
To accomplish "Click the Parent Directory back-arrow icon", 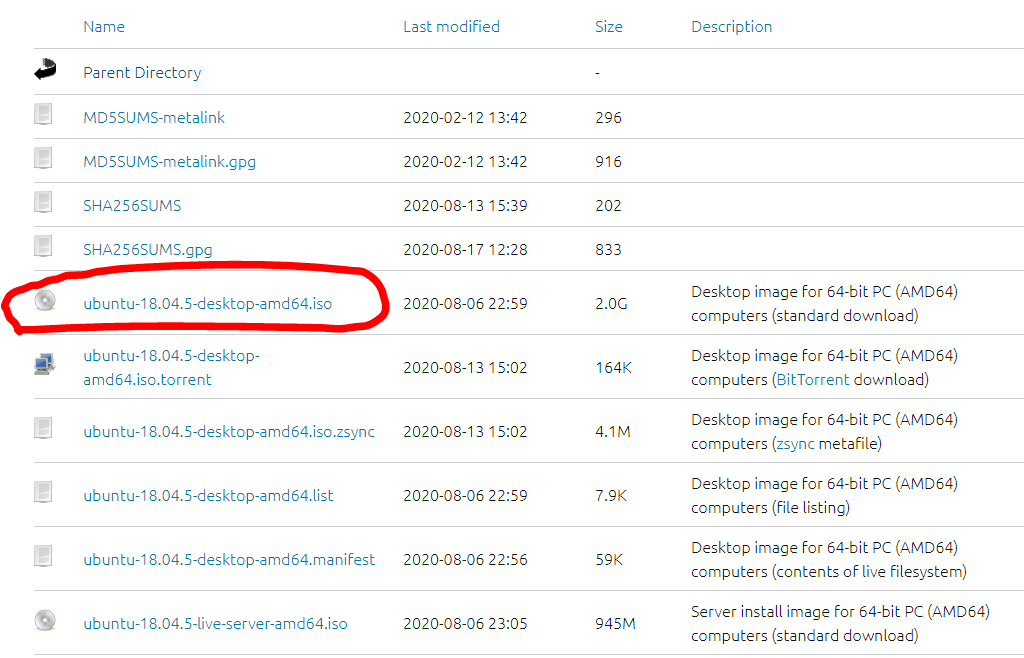I will tap(45, 69).
